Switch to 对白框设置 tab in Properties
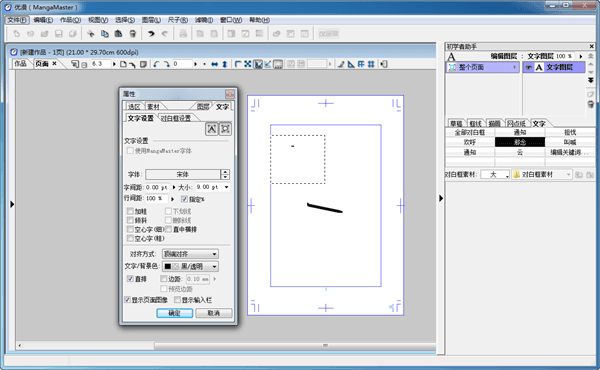This screenshot has width=600, height=370. [x=176, y=118]
